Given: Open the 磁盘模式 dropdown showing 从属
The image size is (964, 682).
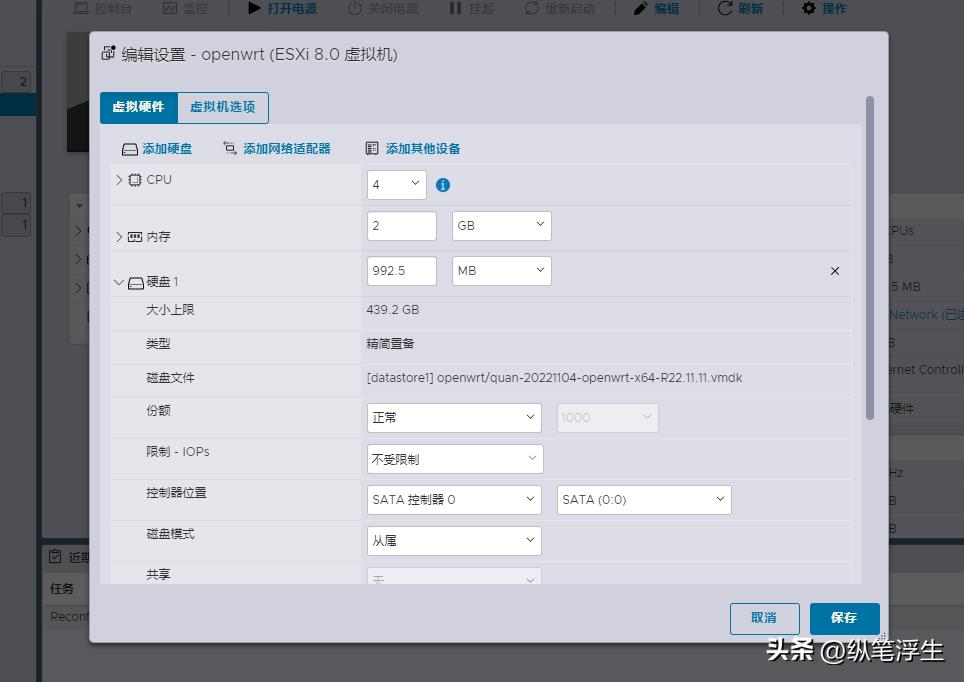Looking at the screenshot, I should 454,540.
